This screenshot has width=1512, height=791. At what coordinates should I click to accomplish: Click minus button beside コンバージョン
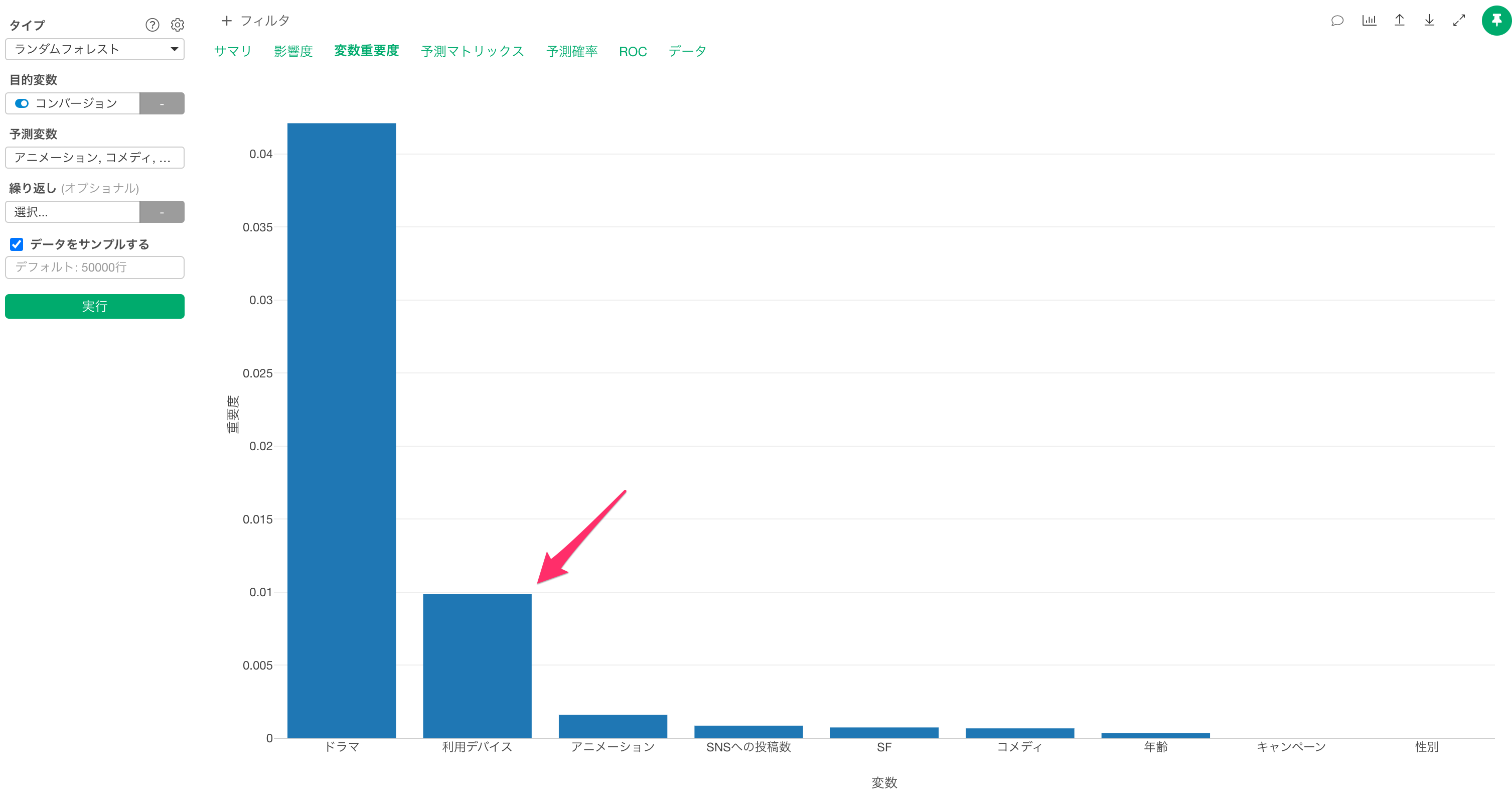click(x=162, y=103)
